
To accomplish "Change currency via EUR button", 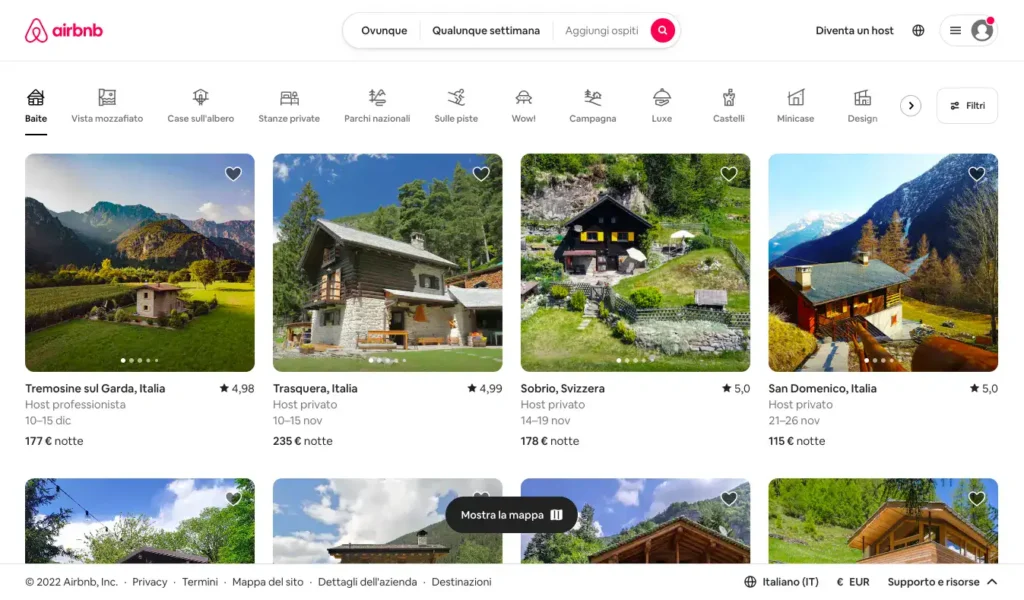I will pyautogui.click(x=853, y=582).
